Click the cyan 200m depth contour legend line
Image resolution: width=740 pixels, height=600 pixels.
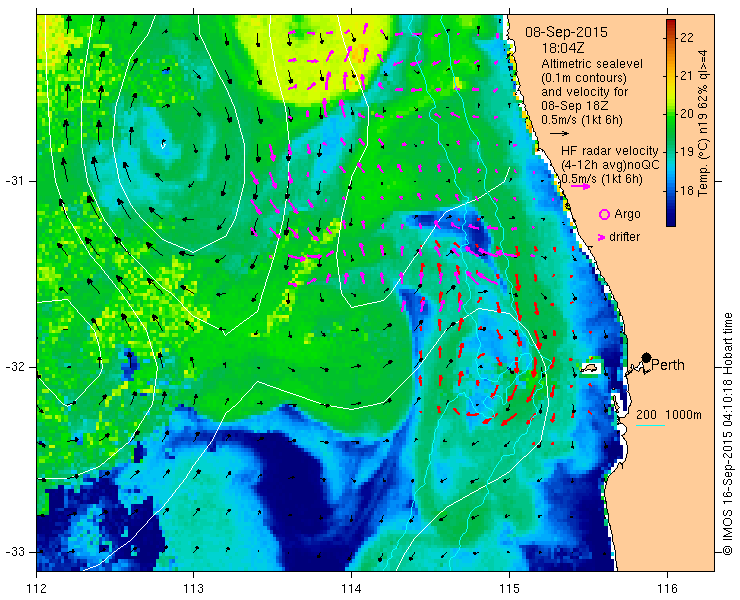(650, 426)
